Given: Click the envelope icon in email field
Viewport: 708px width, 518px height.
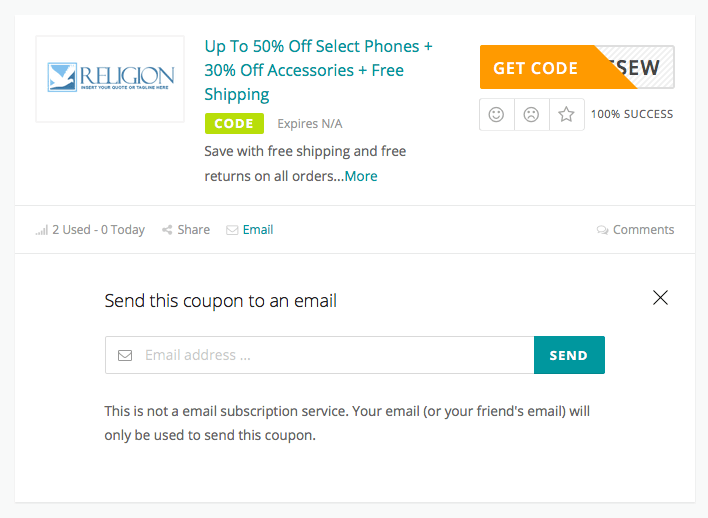Looking at the screenshot, I should click(125, 355).
